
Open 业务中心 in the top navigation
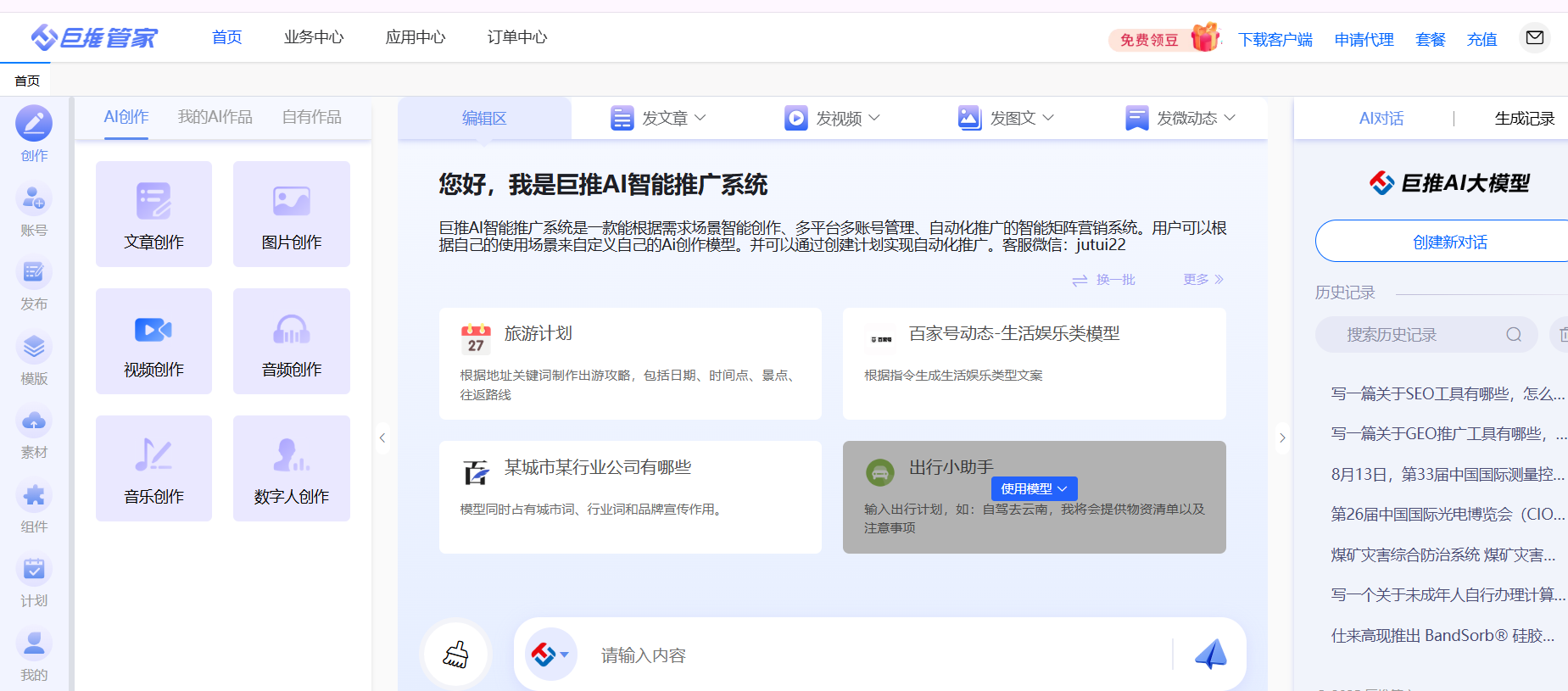[x=314, y=37]
